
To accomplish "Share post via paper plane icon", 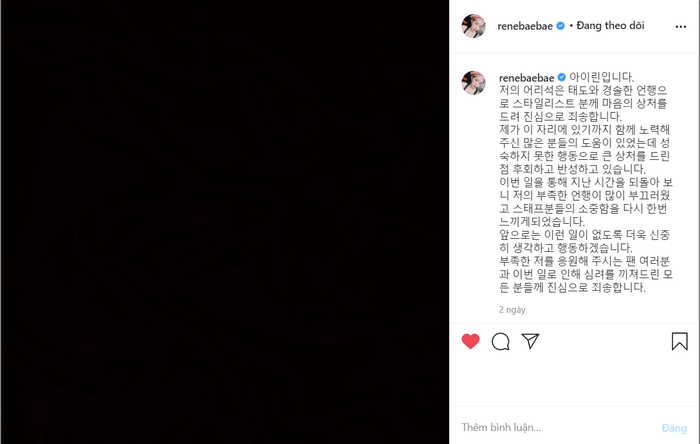I will (x=530, y=341).
